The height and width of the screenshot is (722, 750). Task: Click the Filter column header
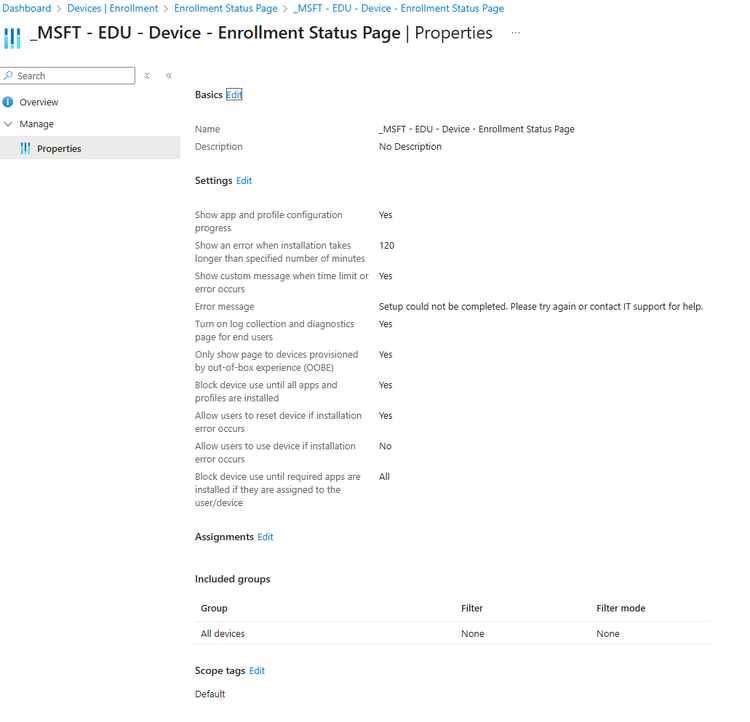[x=472, y=608]
